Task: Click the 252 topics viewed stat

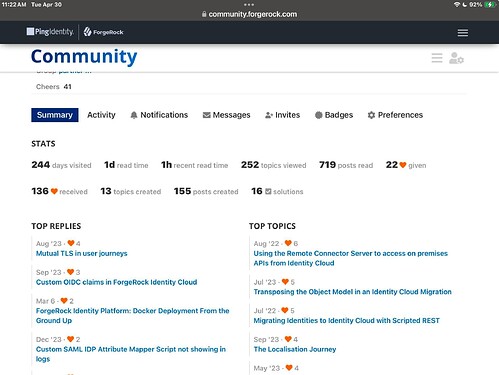Action: click(x=274, y=165)
